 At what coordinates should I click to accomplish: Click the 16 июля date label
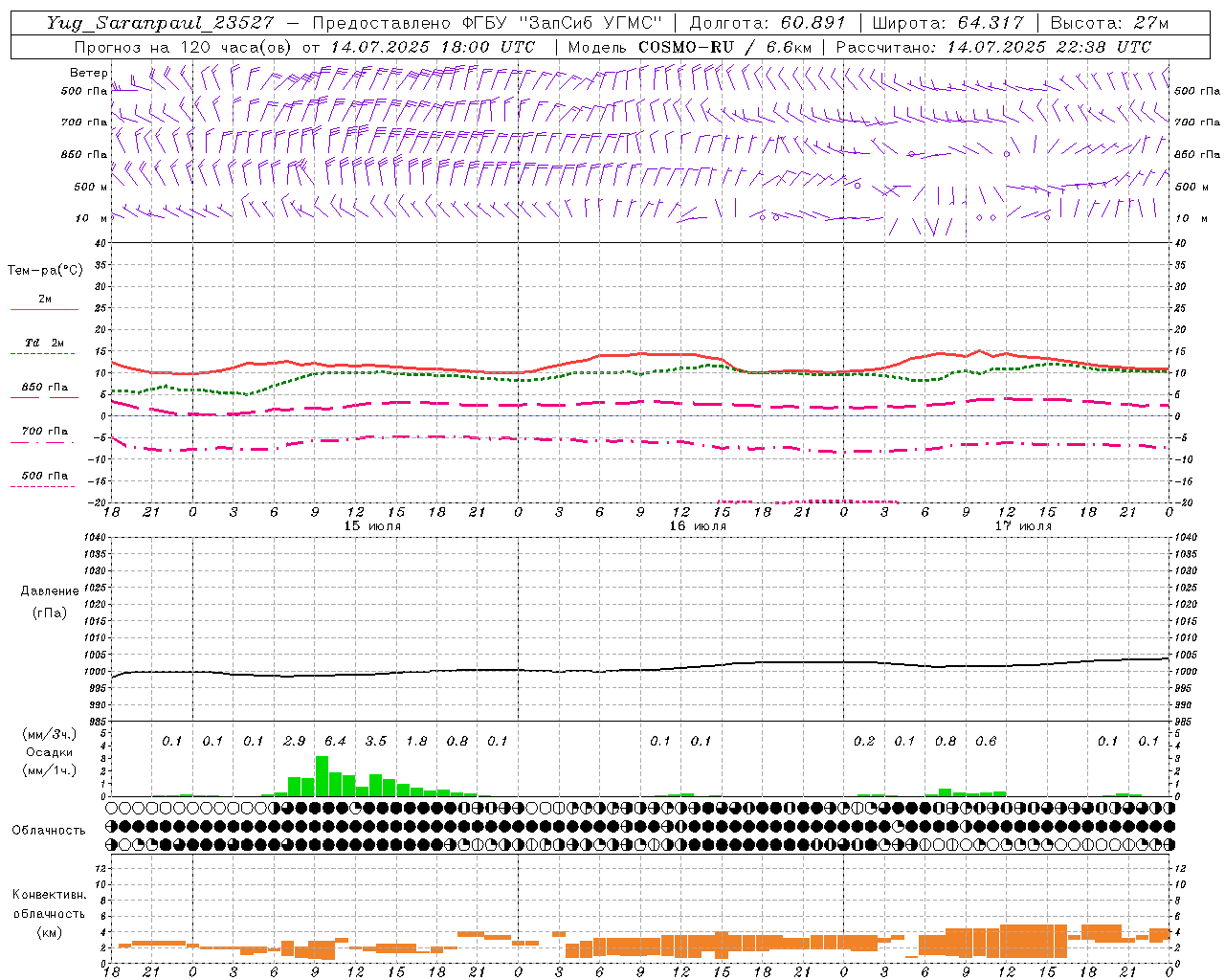[698, 526]
